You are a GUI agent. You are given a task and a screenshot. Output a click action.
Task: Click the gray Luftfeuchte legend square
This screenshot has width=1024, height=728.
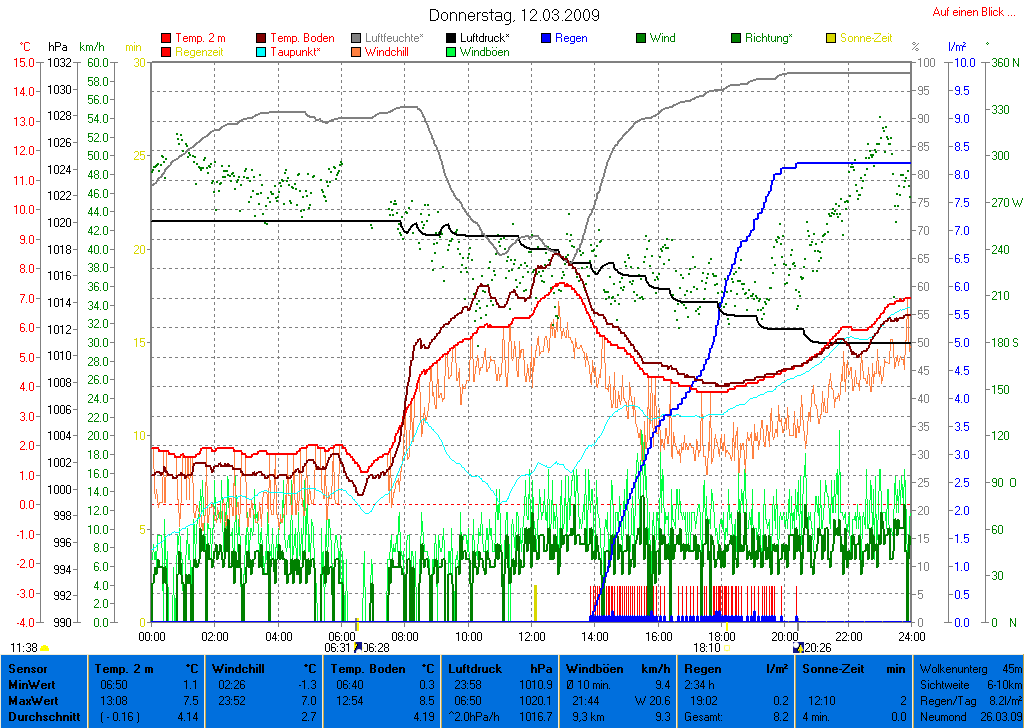(x=357, y=39)
